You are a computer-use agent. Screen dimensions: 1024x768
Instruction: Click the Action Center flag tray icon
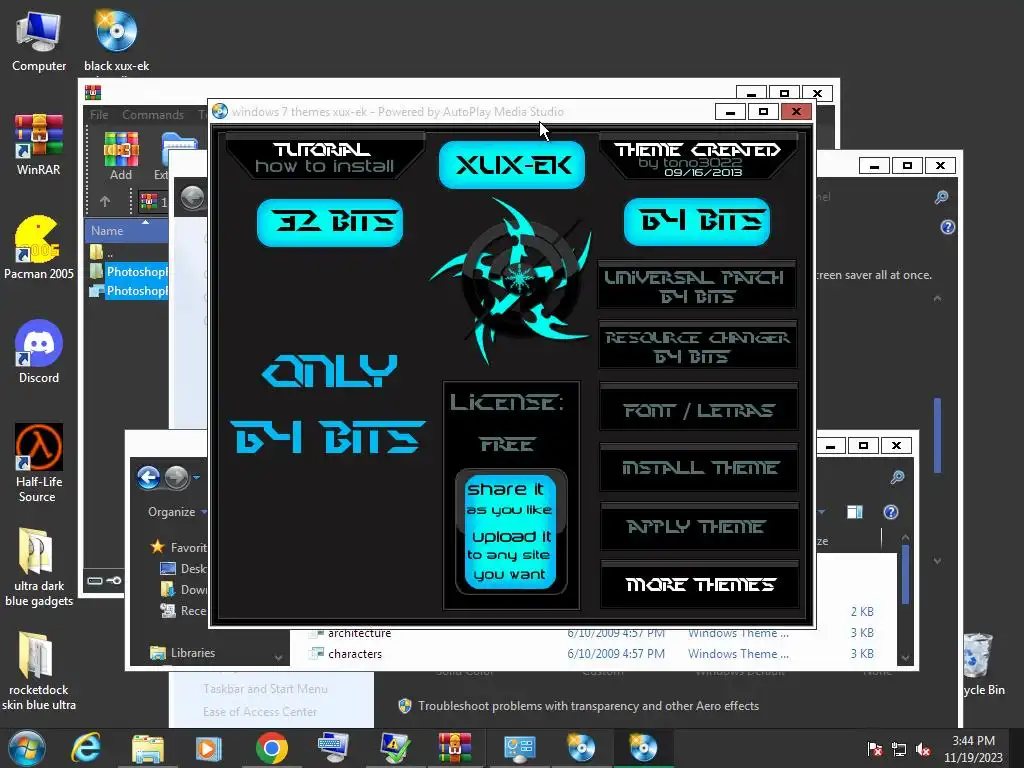874,749
